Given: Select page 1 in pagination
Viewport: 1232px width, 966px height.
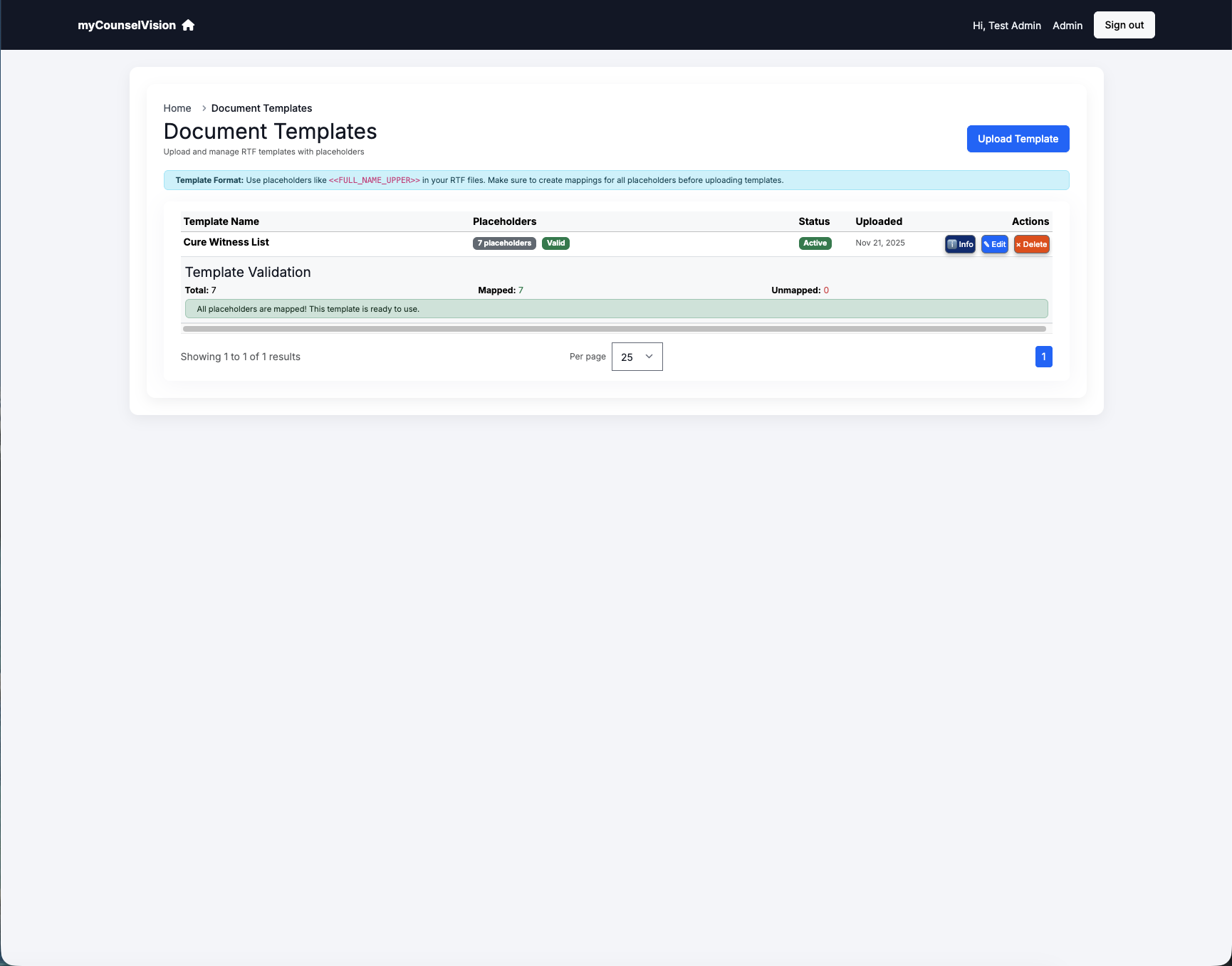Looking at the screenshot, I should tap(1043, 357).
